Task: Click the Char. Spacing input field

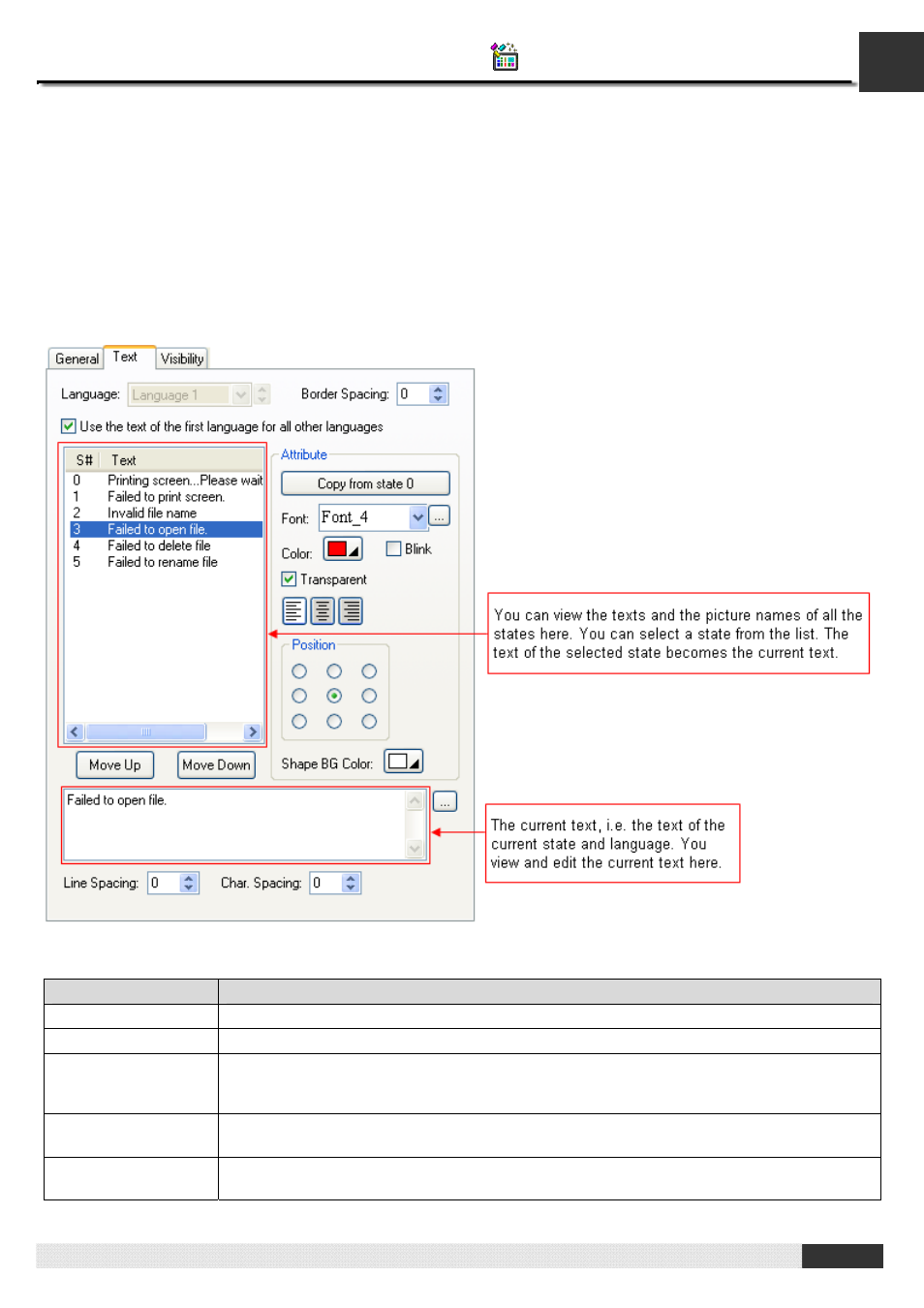Action: tap(326, 884)
